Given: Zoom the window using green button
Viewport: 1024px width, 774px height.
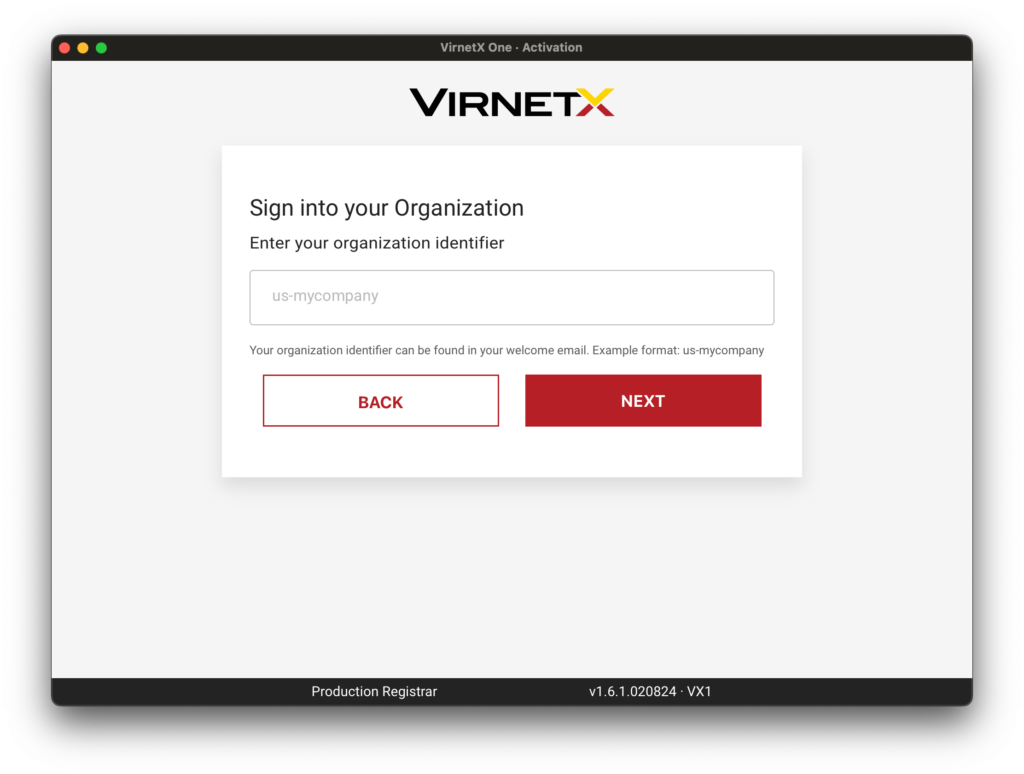Looking at the screenshot, I should (101, 48).
